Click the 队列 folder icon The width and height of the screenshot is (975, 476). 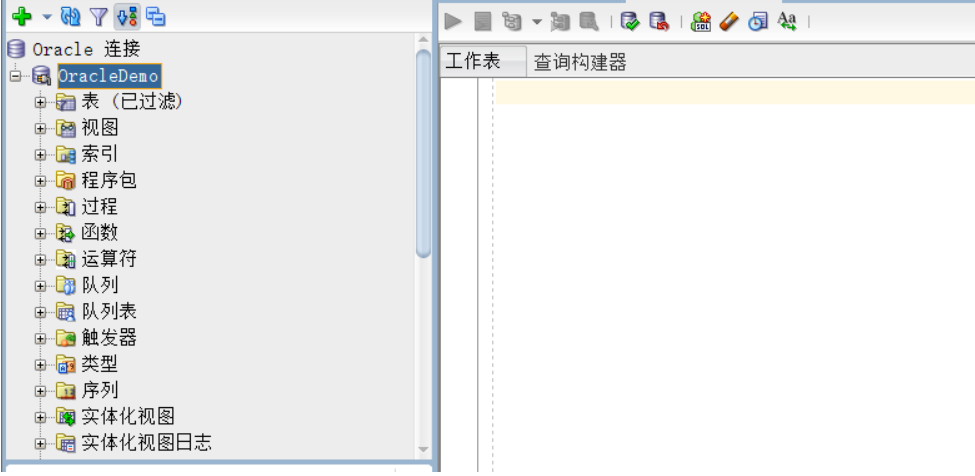point(66,286)
